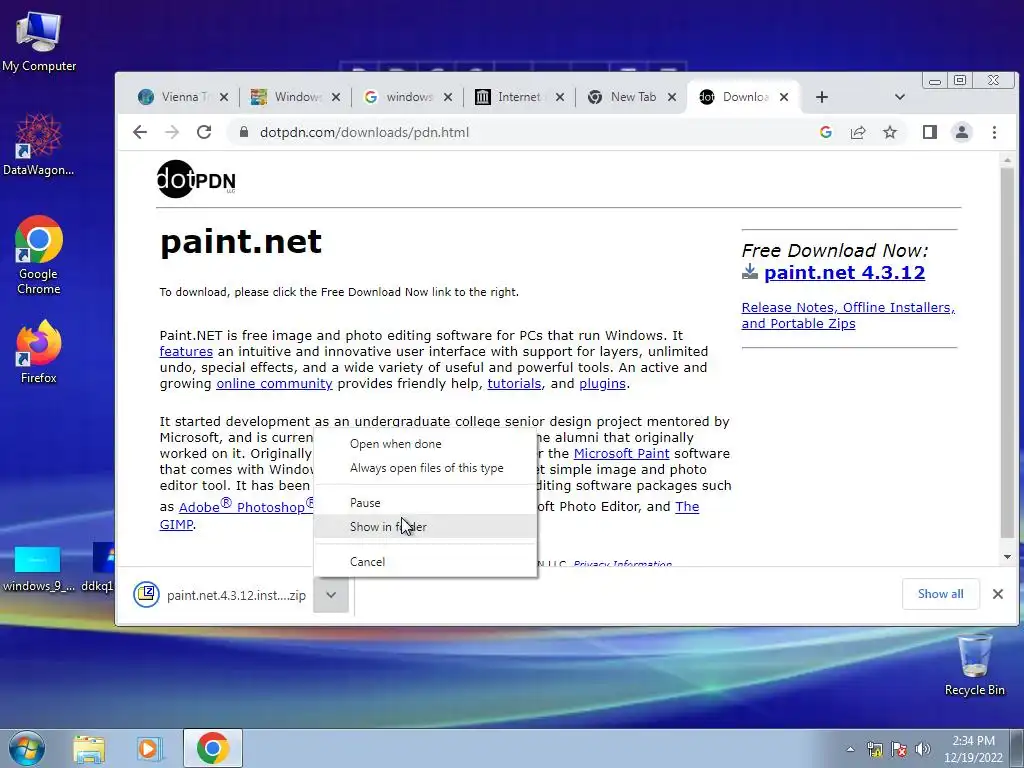
Task: Launch Google Chrome desktop shortcut
Action: (x=39, y=255)
